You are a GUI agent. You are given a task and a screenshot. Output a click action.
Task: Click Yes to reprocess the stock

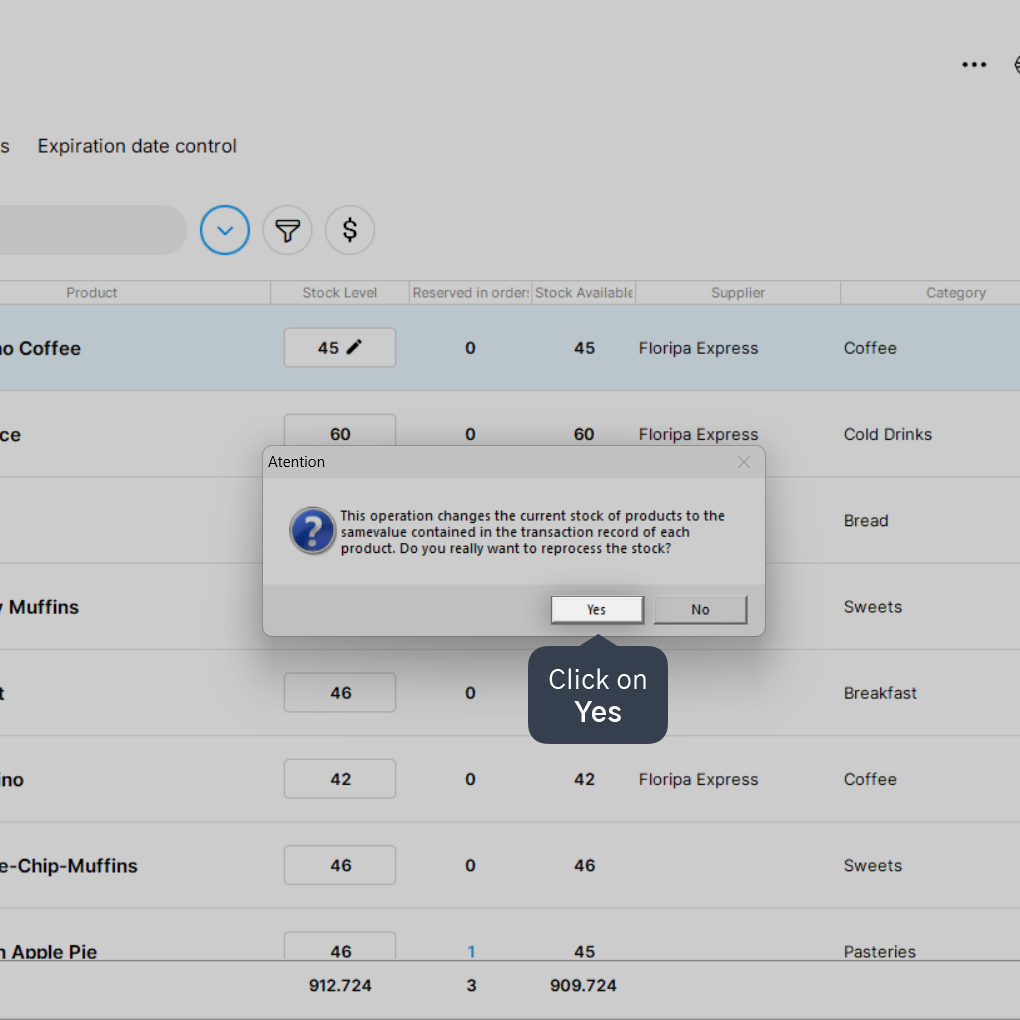[x=597, y=610]
